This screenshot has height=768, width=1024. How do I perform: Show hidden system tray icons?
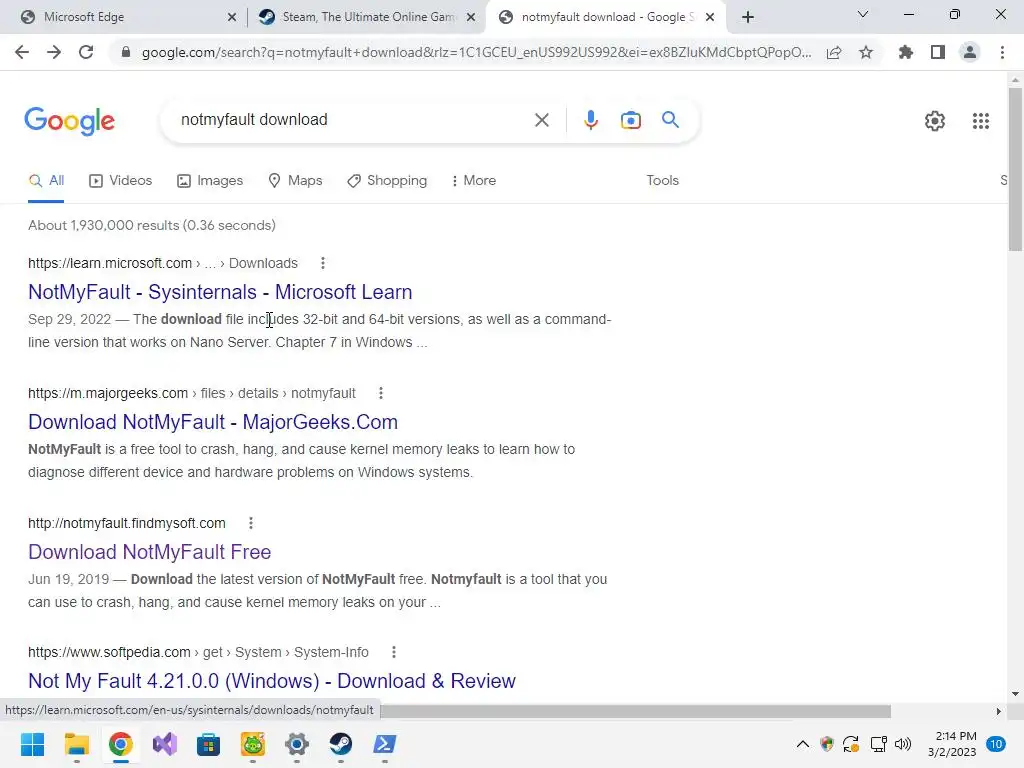[803, 744]
